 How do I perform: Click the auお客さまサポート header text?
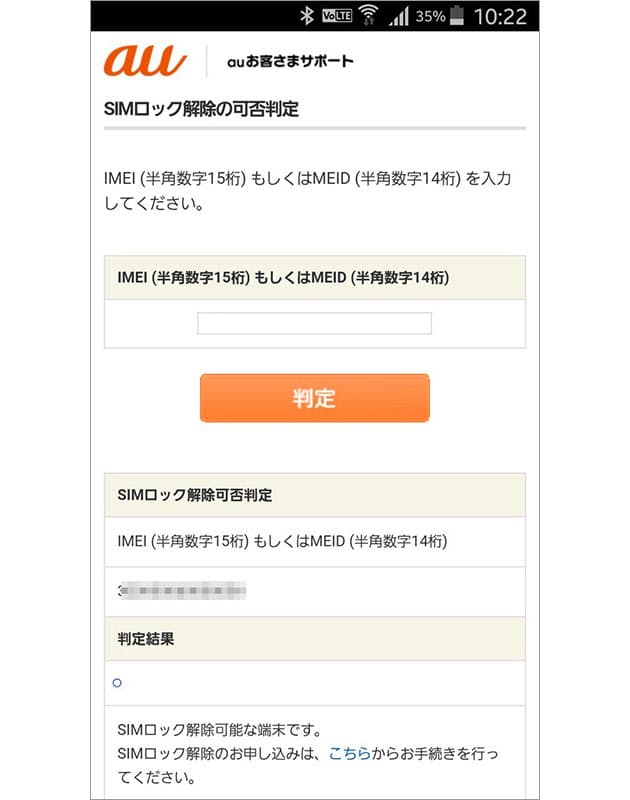[290, 62]
